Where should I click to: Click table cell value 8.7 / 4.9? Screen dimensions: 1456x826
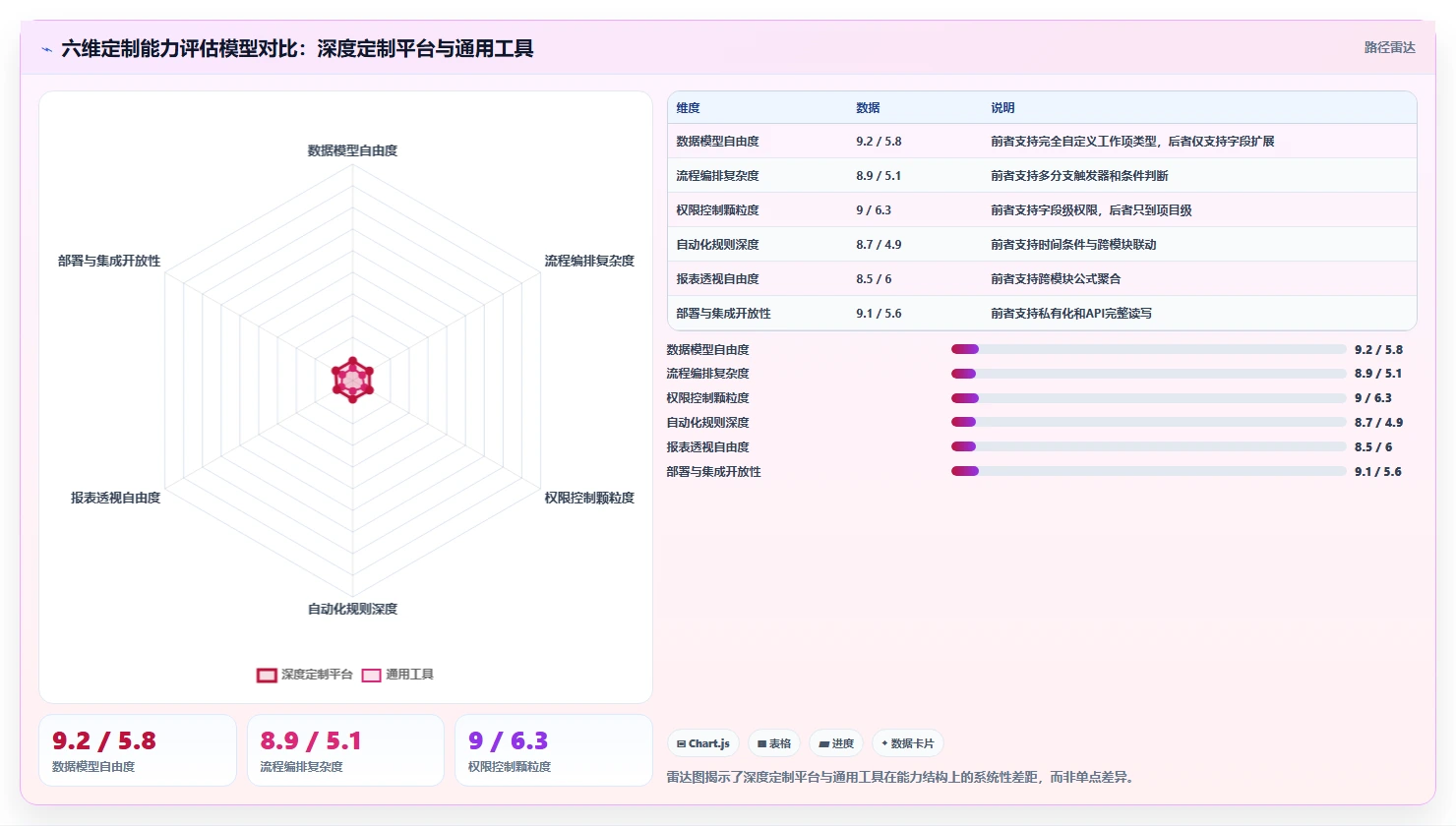[879, 245]
